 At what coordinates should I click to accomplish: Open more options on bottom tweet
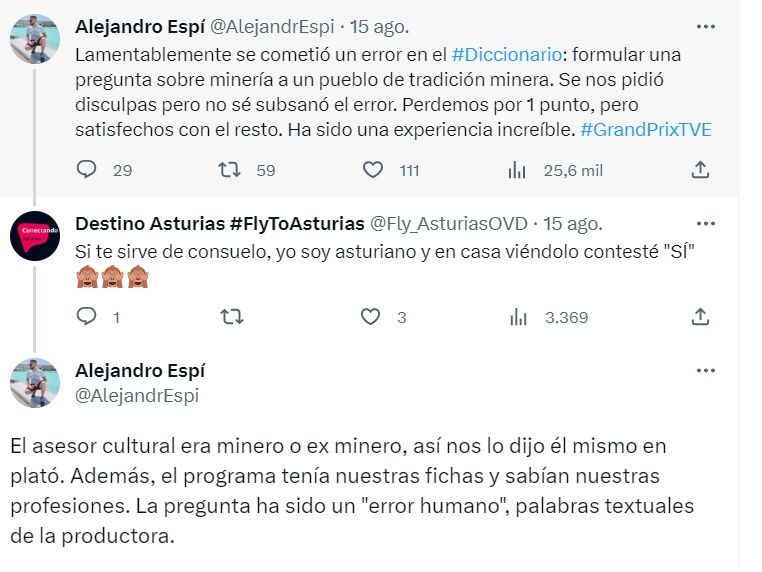pos(706,370)
